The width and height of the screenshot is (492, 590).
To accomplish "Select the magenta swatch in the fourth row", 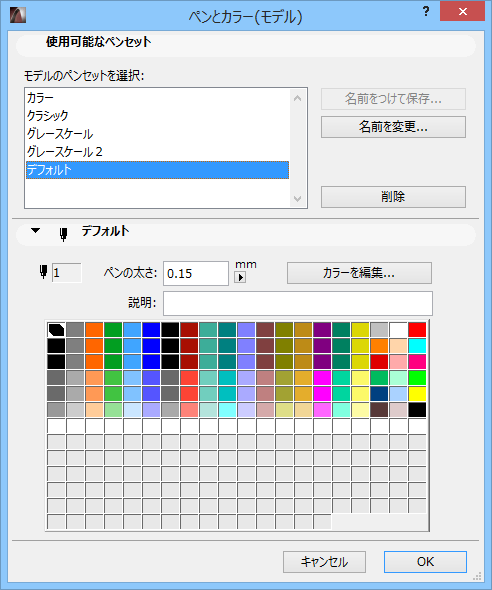I will (322, 377).
